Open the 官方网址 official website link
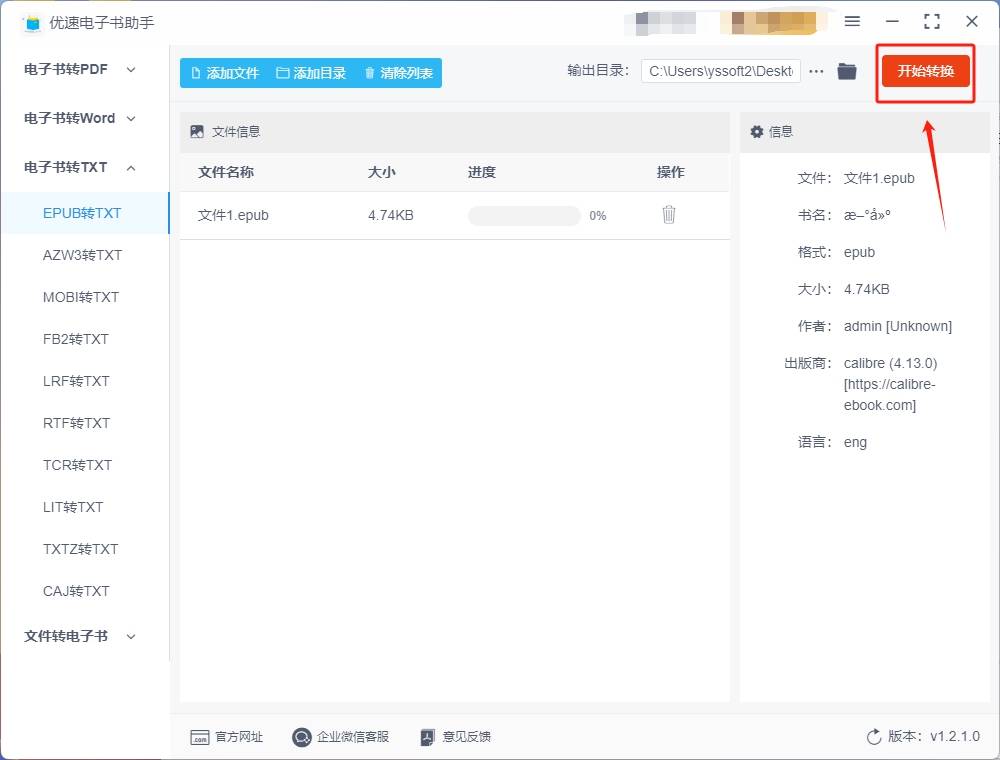The width and height of the screenshot is (1000, 760). [x=226, y=737]
